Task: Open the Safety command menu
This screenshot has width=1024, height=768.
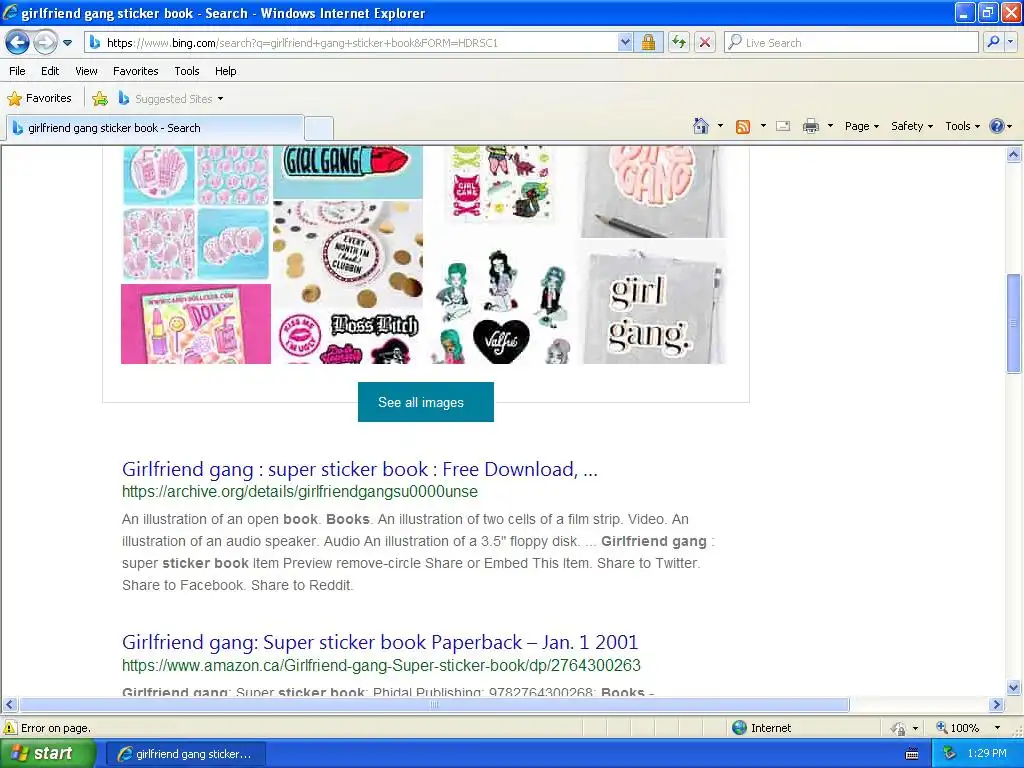Action: 912,126
